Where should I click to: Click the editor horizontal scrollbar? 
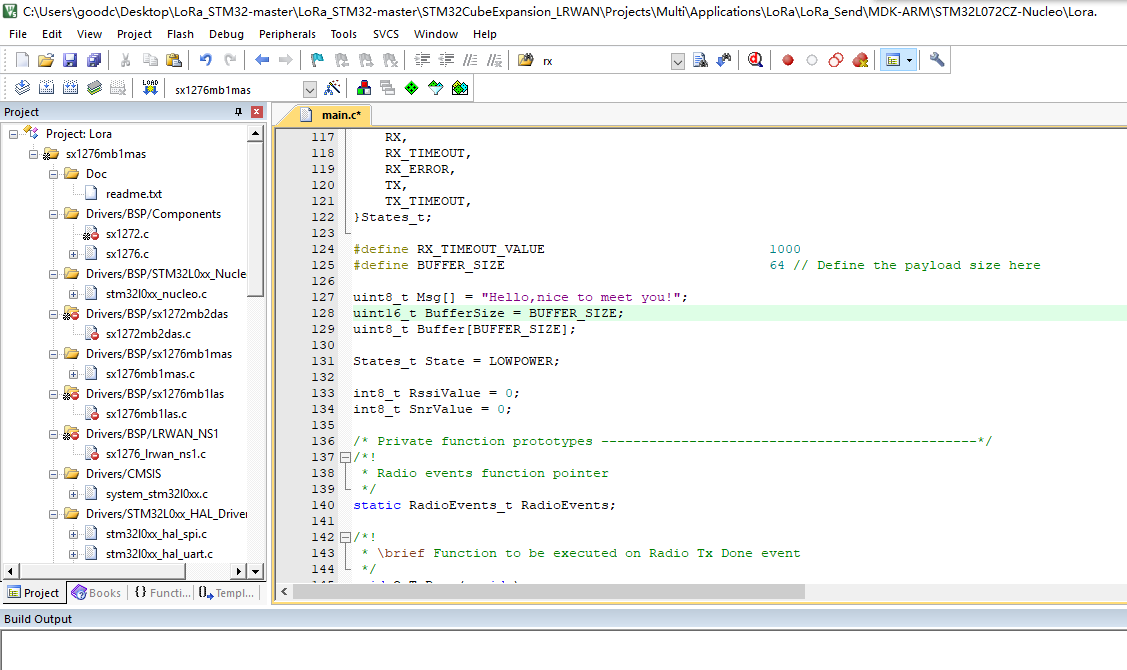[549, 591]
